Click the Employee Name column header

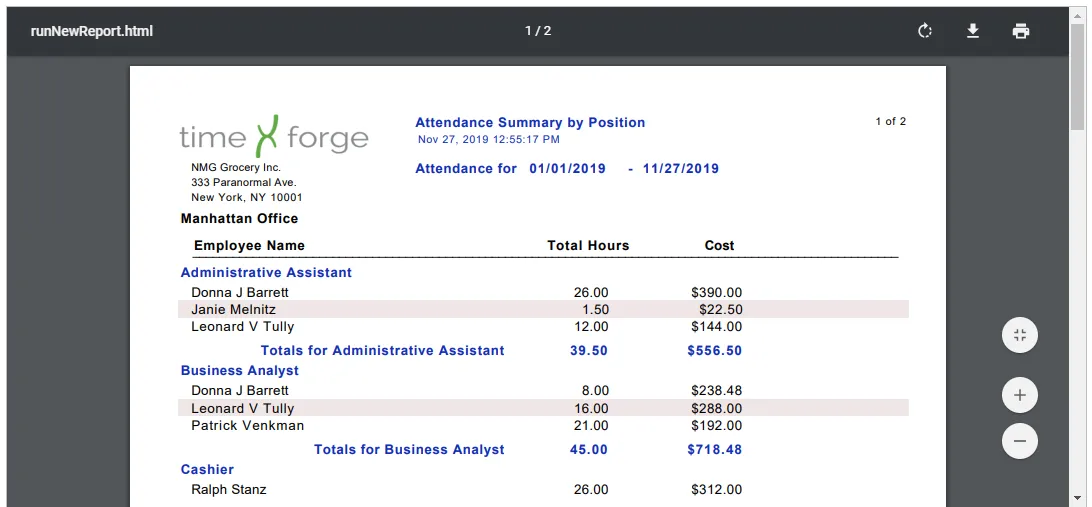[249, 245]
